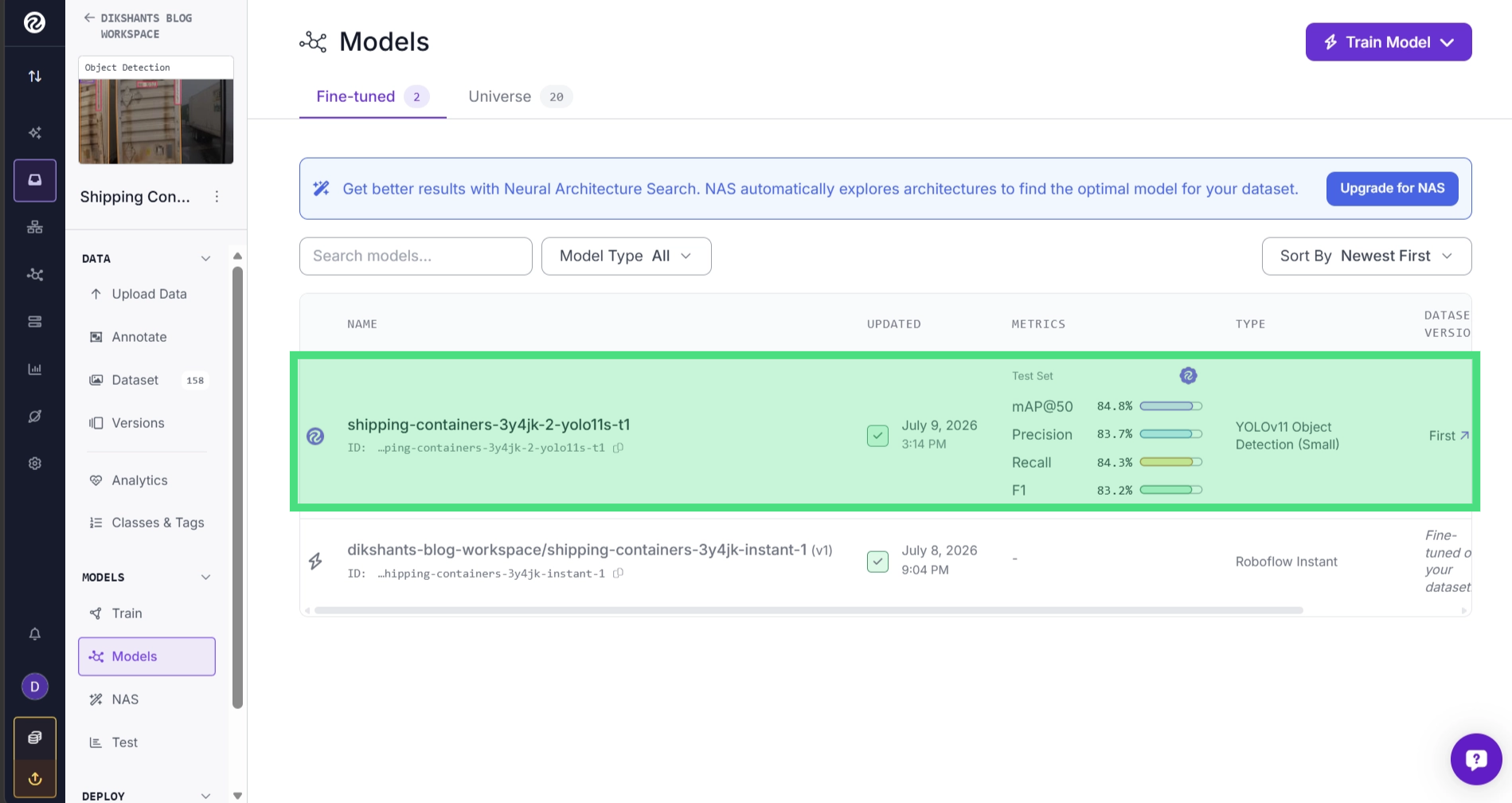Copy the yolo11s-t1 model ID
The height and width of the screenshot is (803, 1512).
point(618,448)
